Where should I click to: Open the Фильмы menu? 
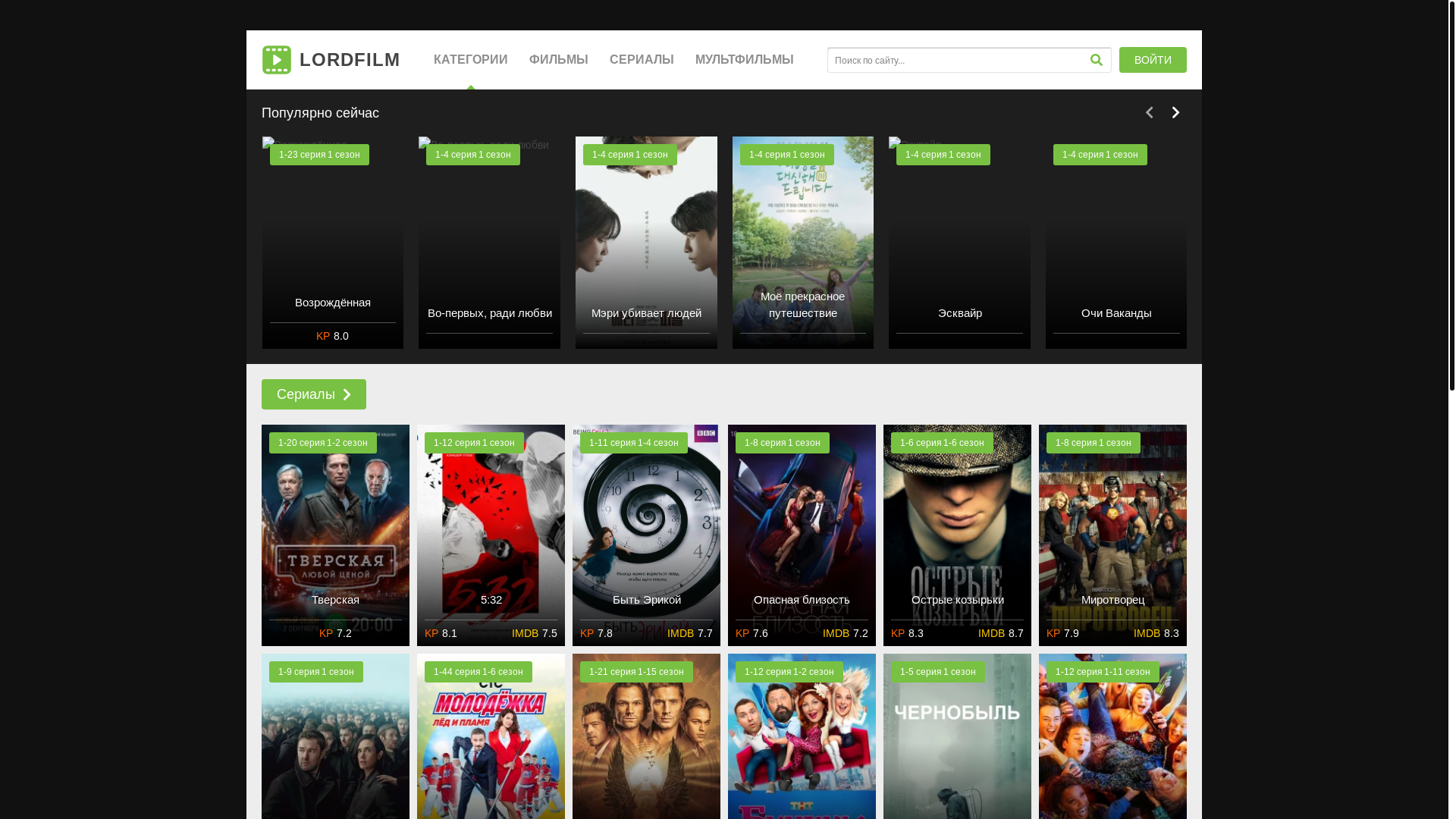tap(559, 60)
